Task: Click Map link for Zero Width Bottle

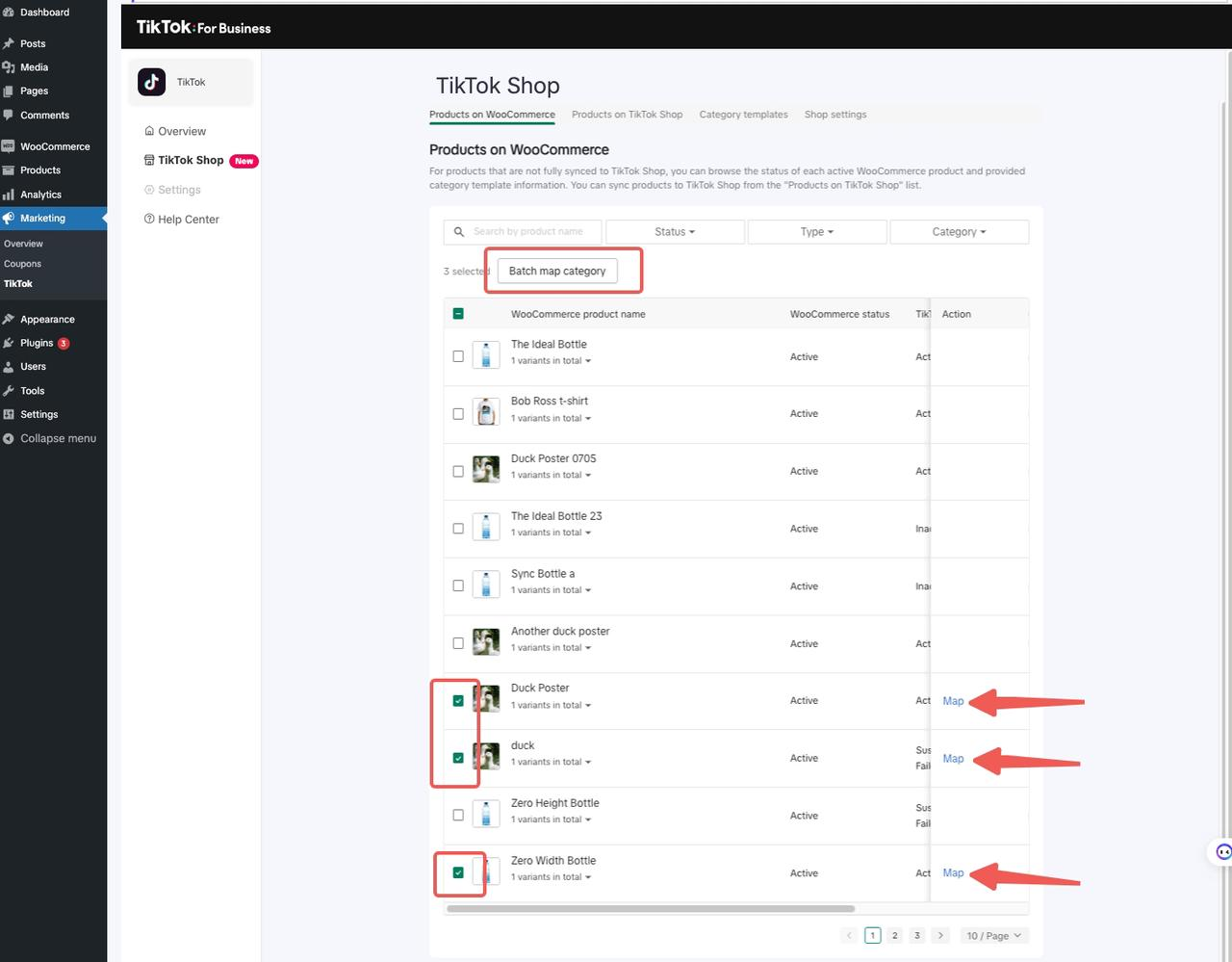Action: click(953, 872)
